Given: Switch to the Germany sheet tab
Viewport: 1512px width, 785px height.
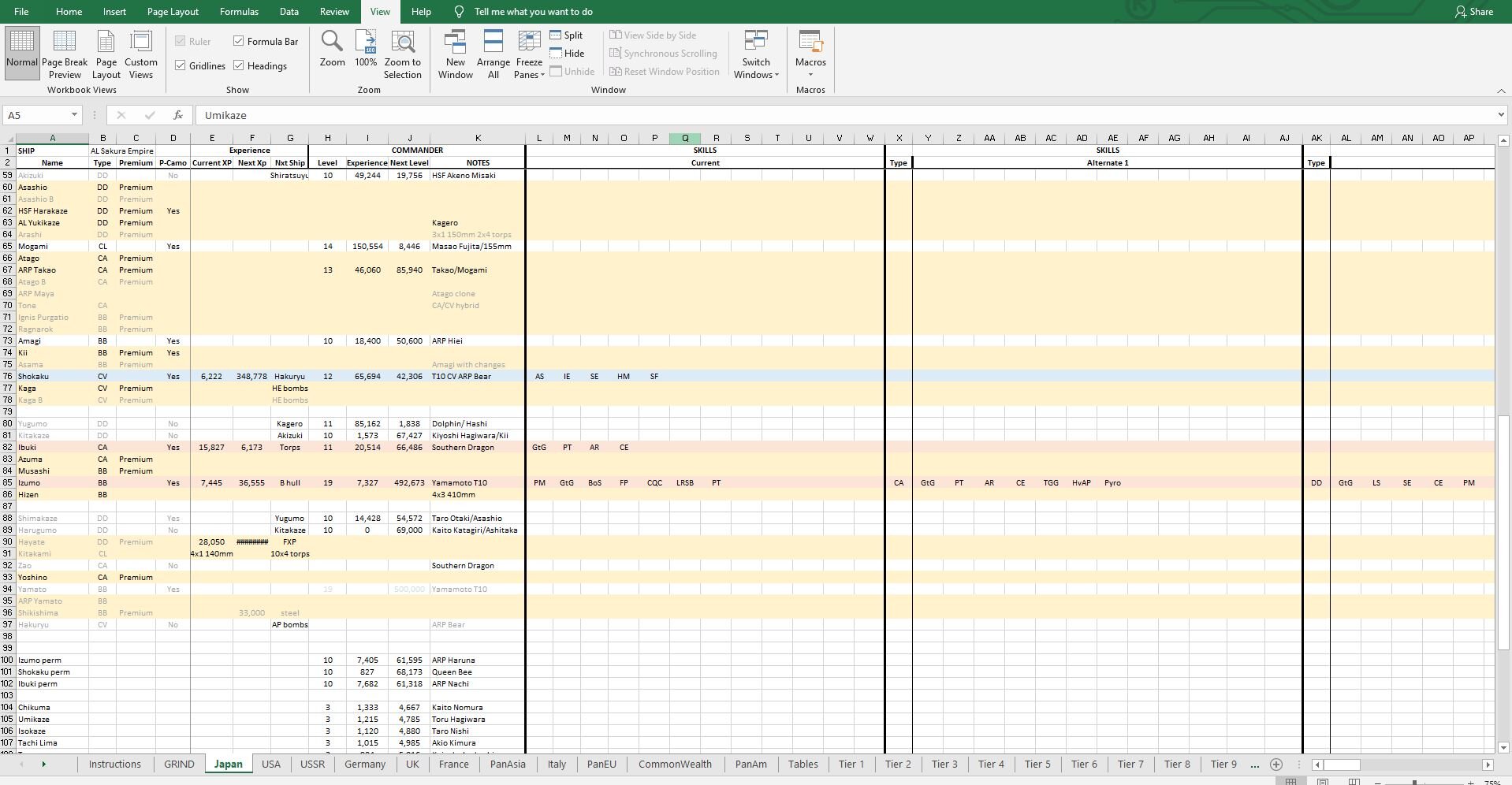Looking at the screenshot, I should (365, 764).
